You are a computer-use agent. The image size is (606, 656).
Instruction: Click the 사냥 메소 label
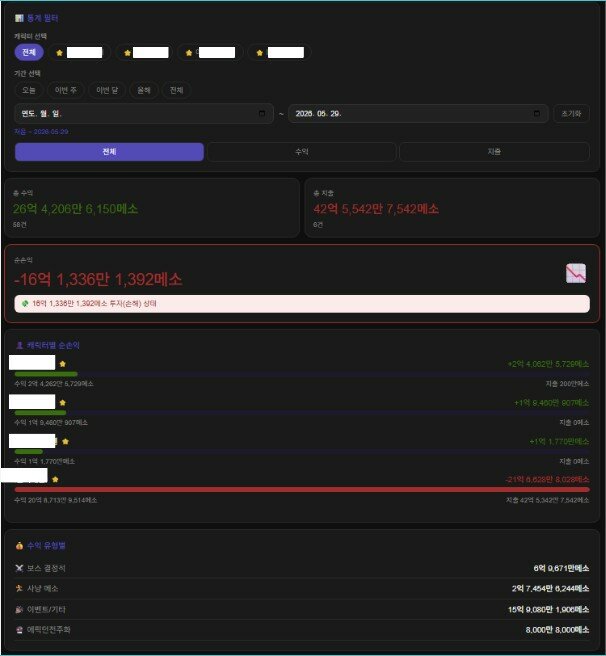click(x=42, y=589)
